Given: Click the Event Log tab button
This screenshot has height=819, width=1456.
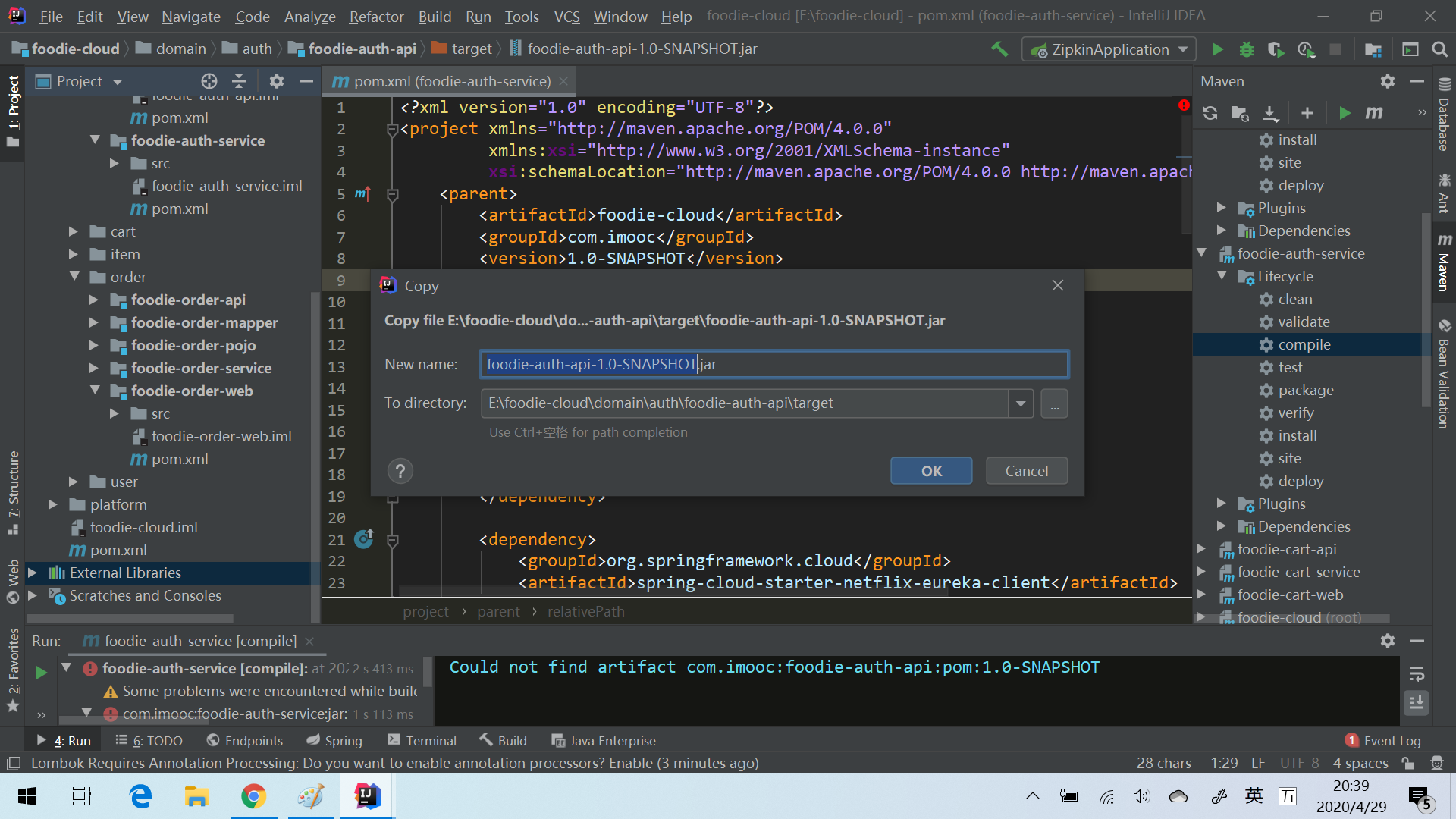Looking at the screenshot, I should [x=1384, y=740].
